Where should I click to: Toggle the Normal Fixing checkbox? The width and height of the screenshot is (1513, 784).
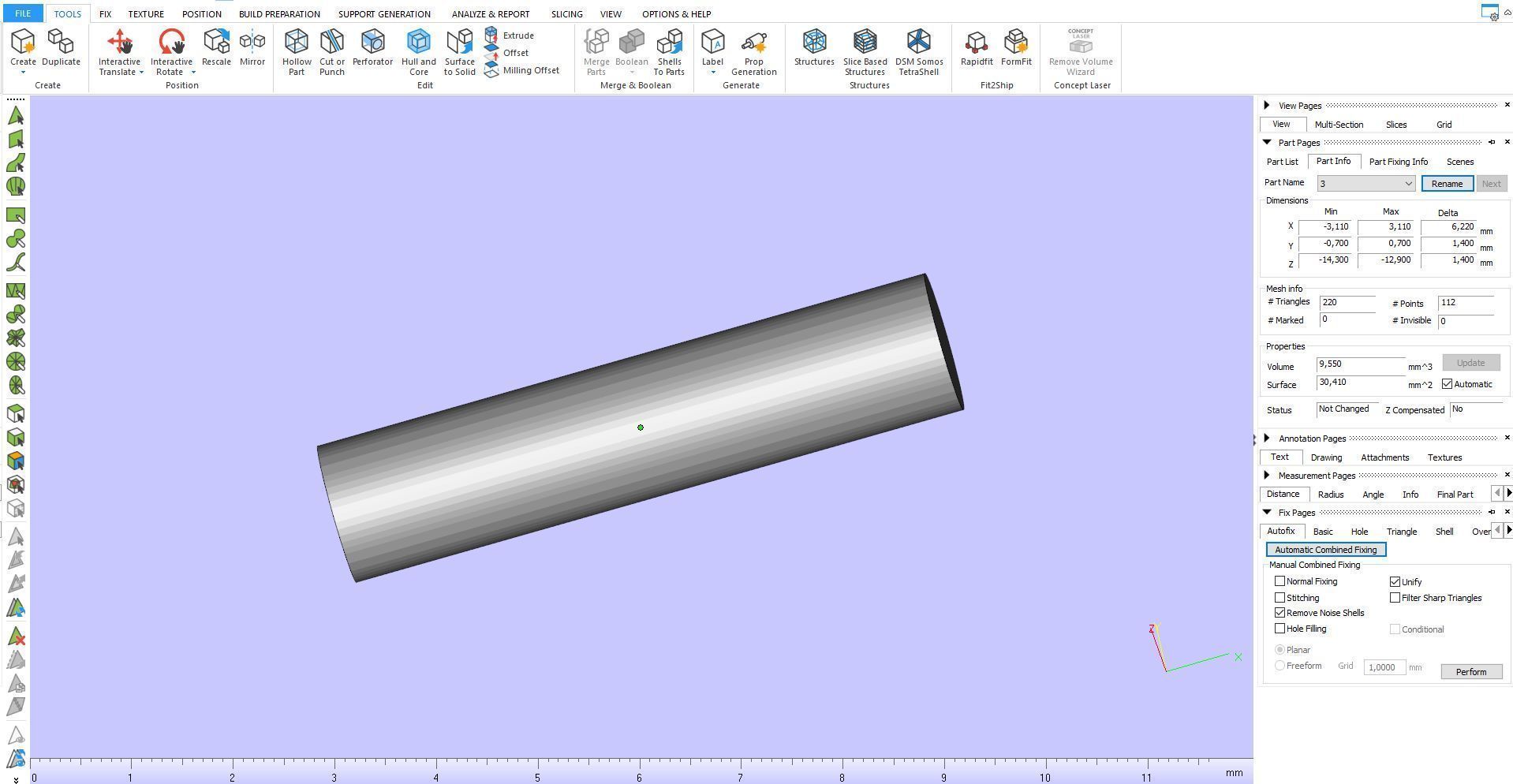[x=1280, y=581]
